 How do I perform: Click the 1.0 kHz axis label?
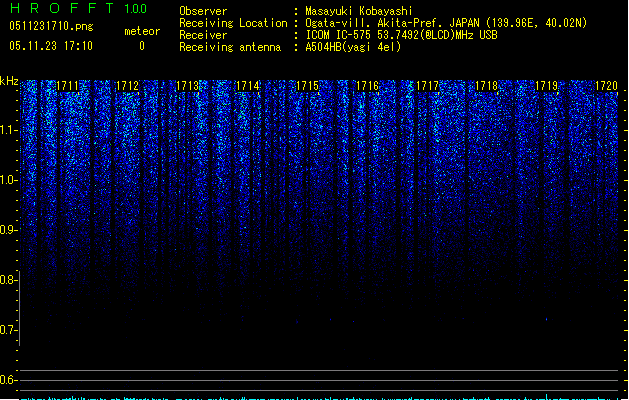click(x=8, y=180)
